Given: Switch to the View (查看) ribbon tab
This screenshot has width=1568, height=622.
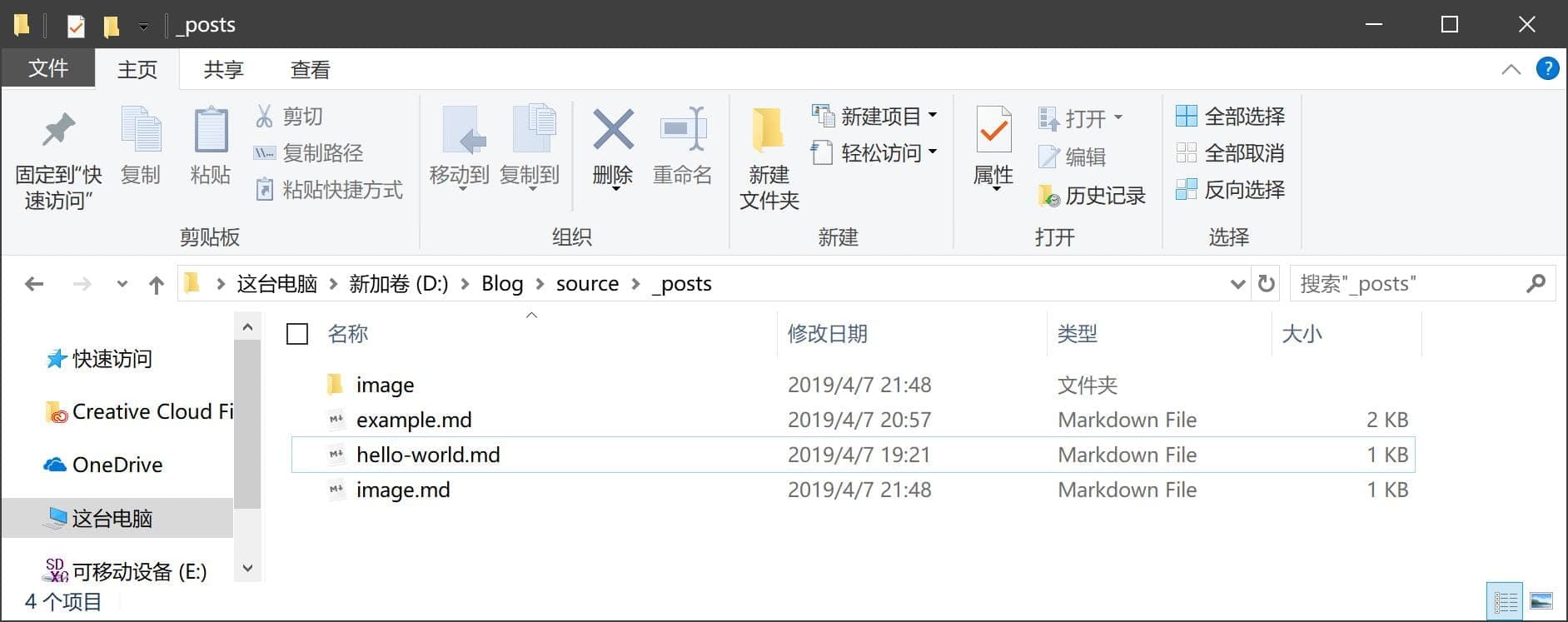Looking at the screenshot, I should [310, 70].
